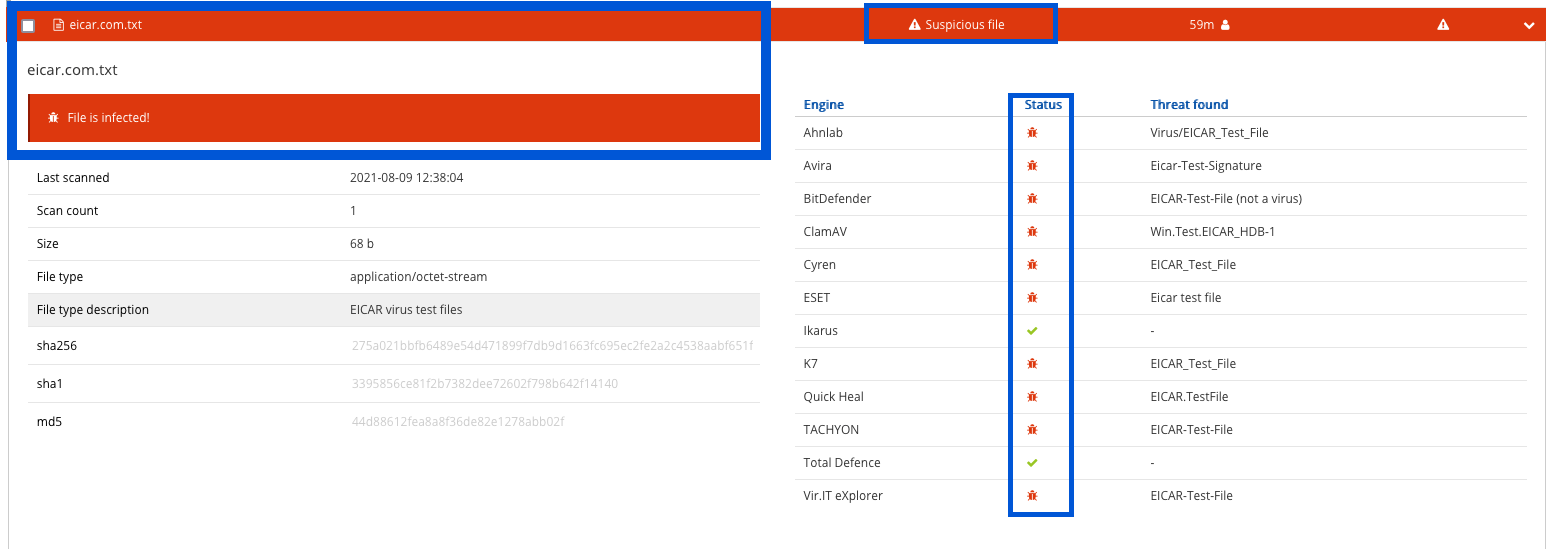Click the Ikarus green checkmark status

point(1032,331)
